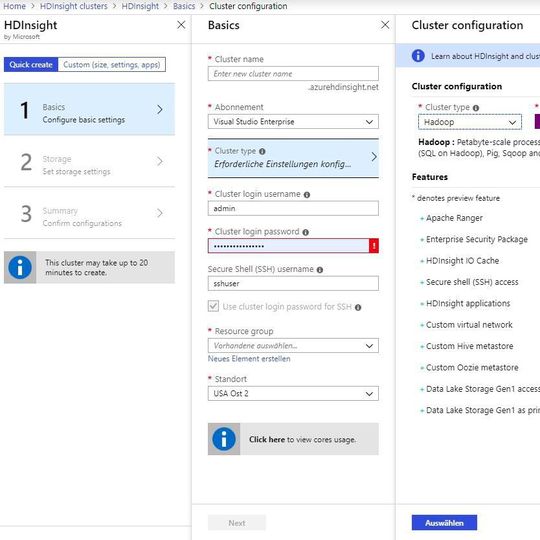This screenshot has width=540, height=540.
Task: Click the Cluster login username field
Action: 293,208
